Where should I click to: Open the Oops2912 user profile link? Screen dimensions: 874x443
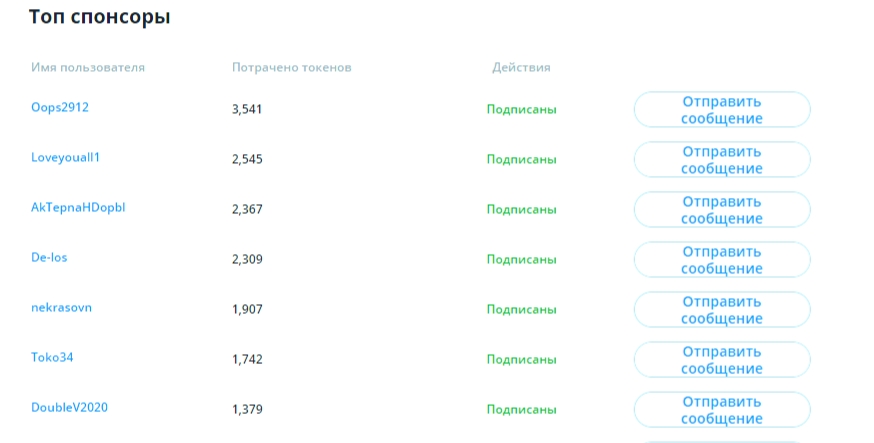[x=60, y=107]
